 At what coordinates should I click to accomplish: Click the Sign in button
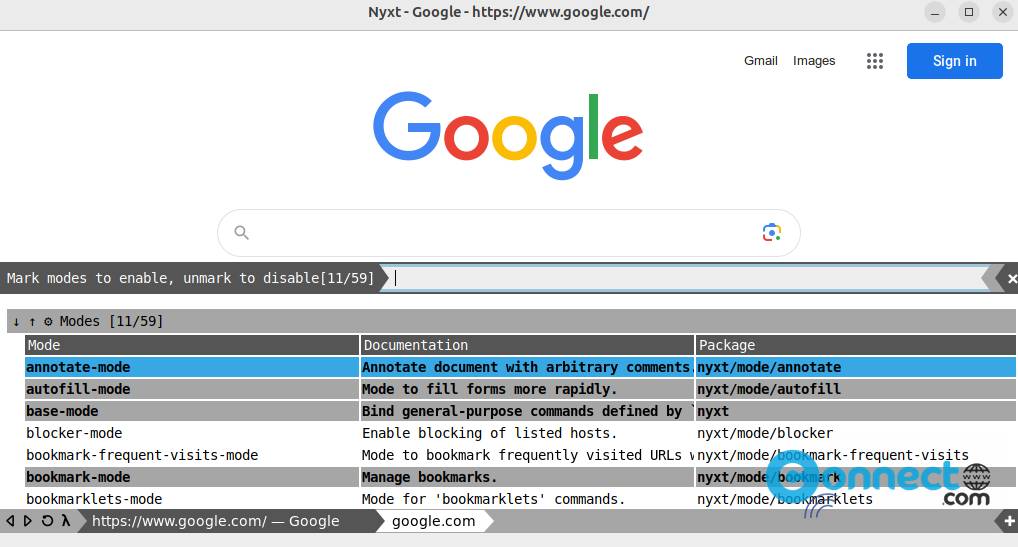[x=954, y=61]
